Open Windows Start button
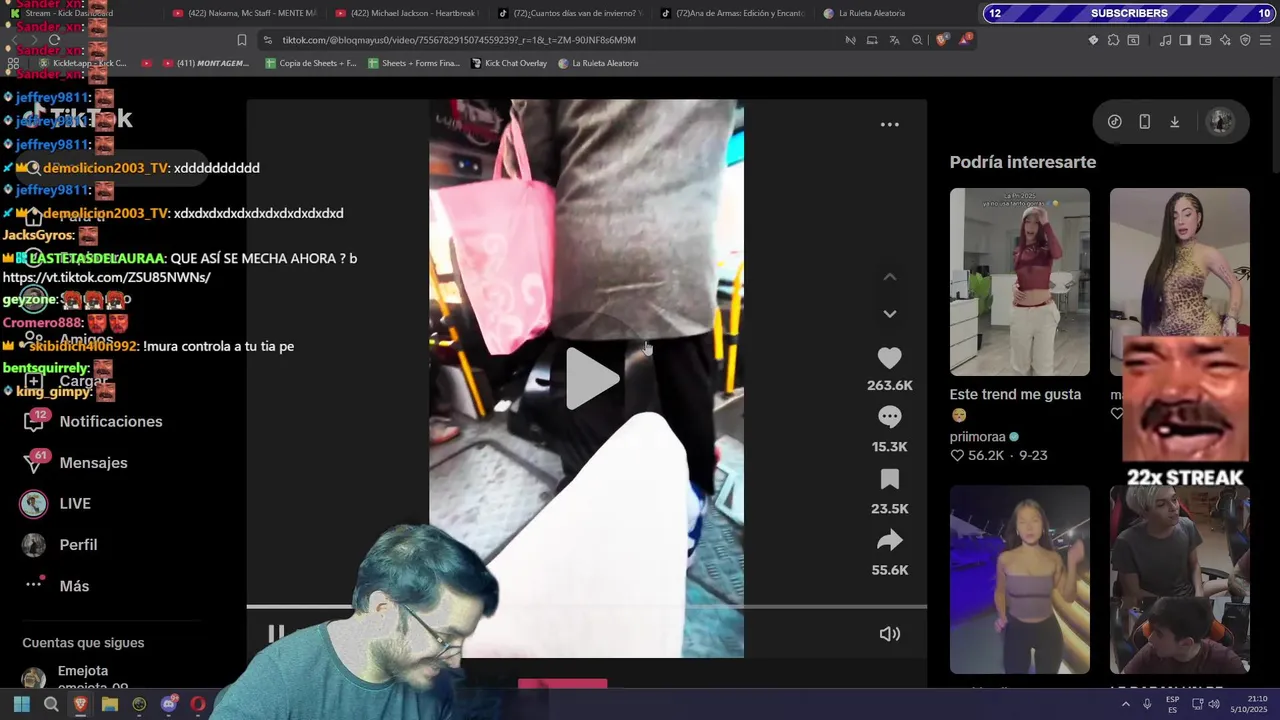Viewport: 1280px width, 720px height. click(21, 704)
